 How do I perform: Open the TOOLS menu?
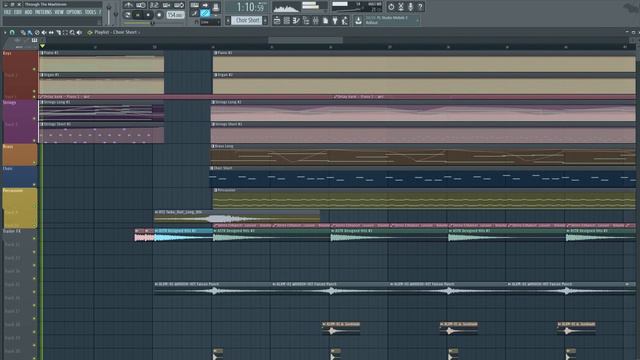tap(90, 12)
